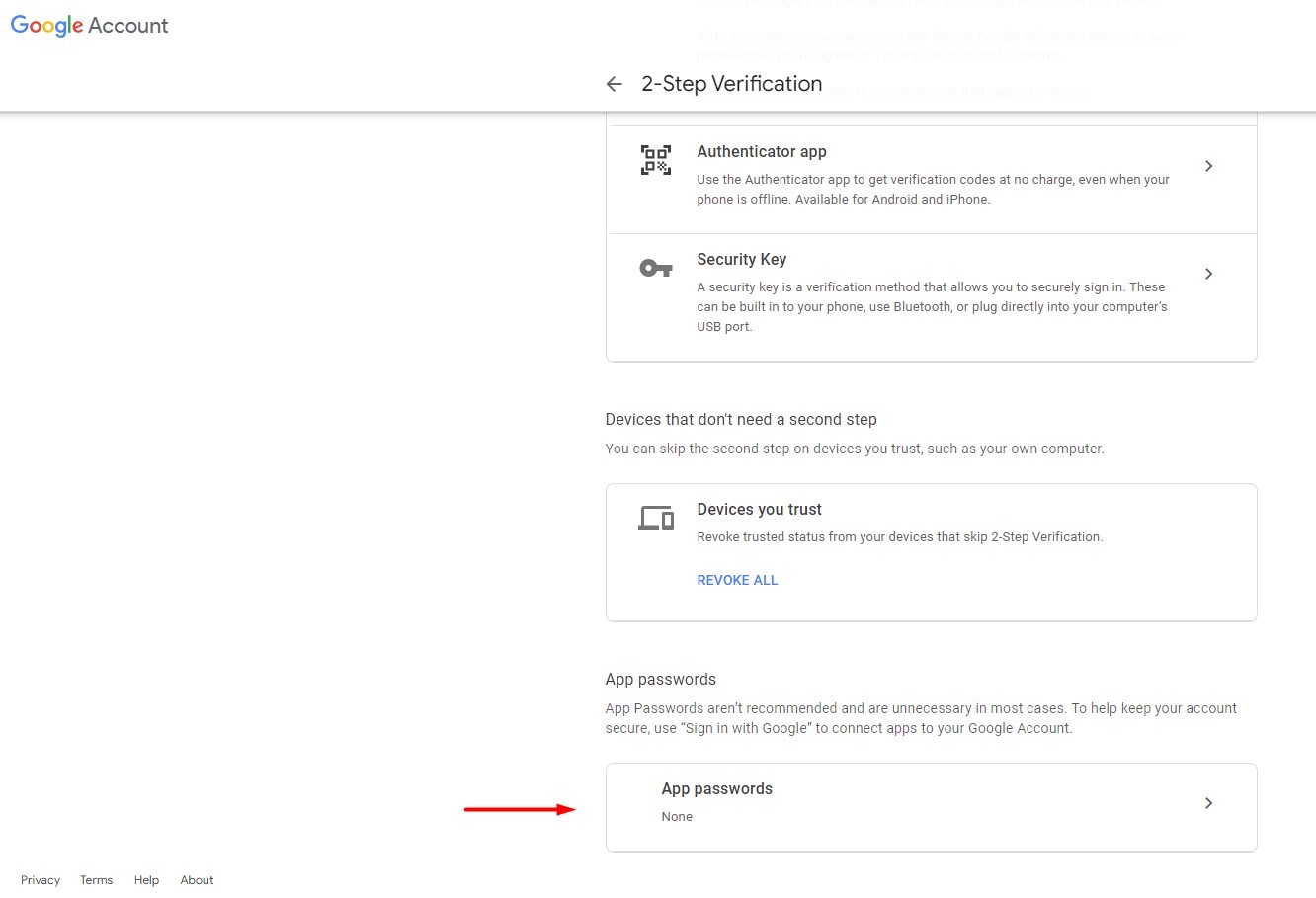Open the Help footer link
This screenshot has width=1316, height=898.
(x=146, y=880)
